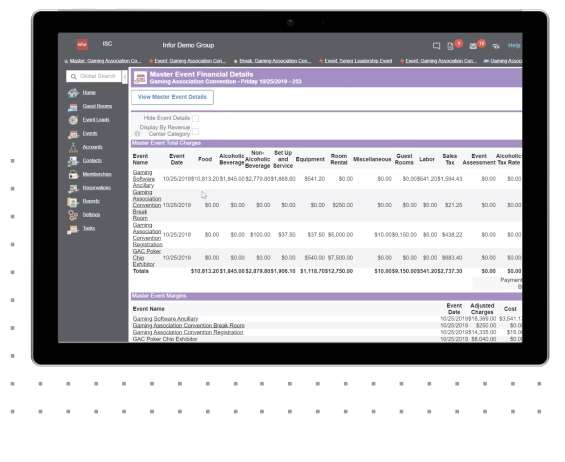Click the Adjusted Charges header in Margins
Image resolution: width=565 pixels, height=462 pixels.
click(482, 309)
